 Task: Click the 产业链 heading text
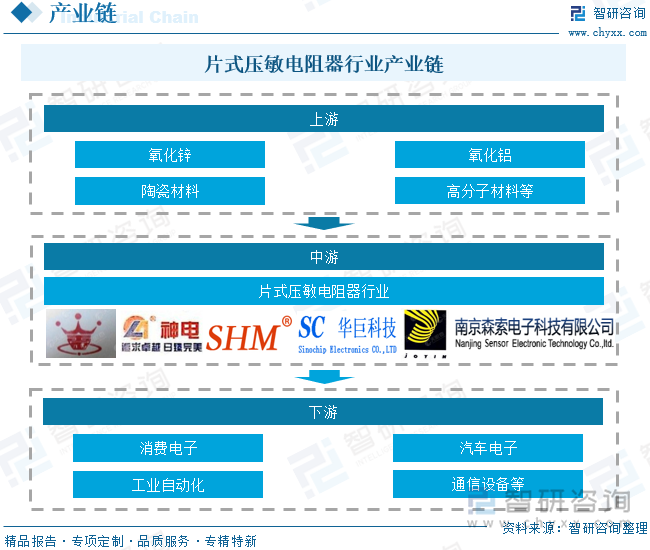click(83, 13)
